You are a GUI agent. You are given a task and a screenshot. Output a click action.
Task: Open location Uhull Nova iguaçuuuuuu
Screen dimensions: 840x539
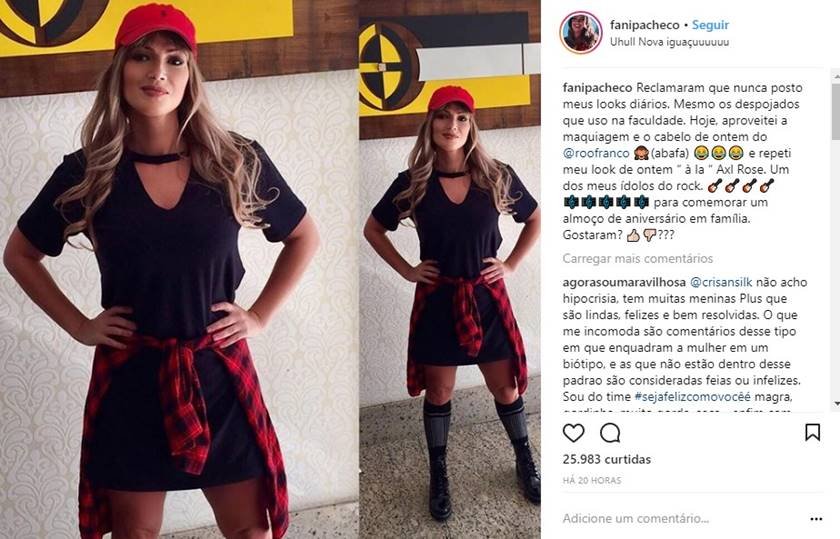(x=669, y=42)
